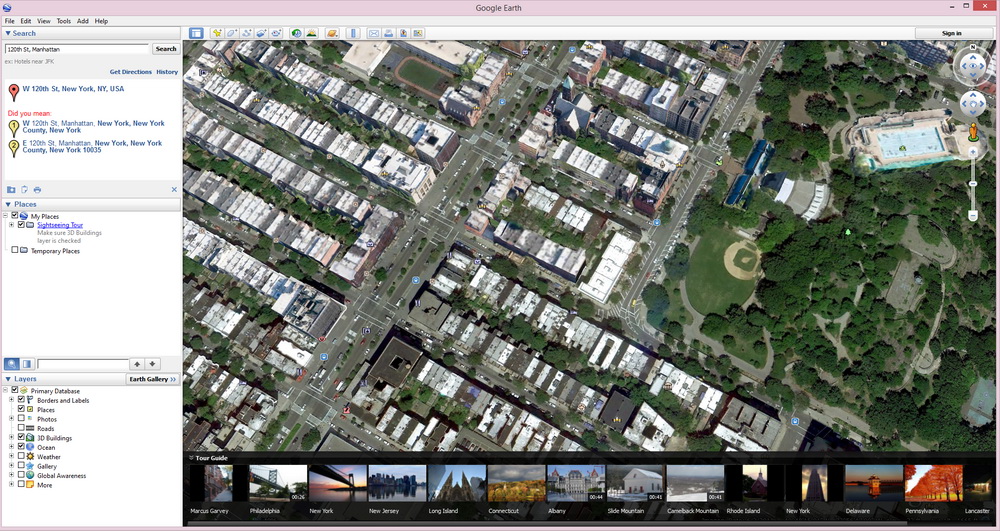Enable the Global Awareness layer checkbox
The width and height of the screenshot is (1000, 531).
click(x=21, y=475)
